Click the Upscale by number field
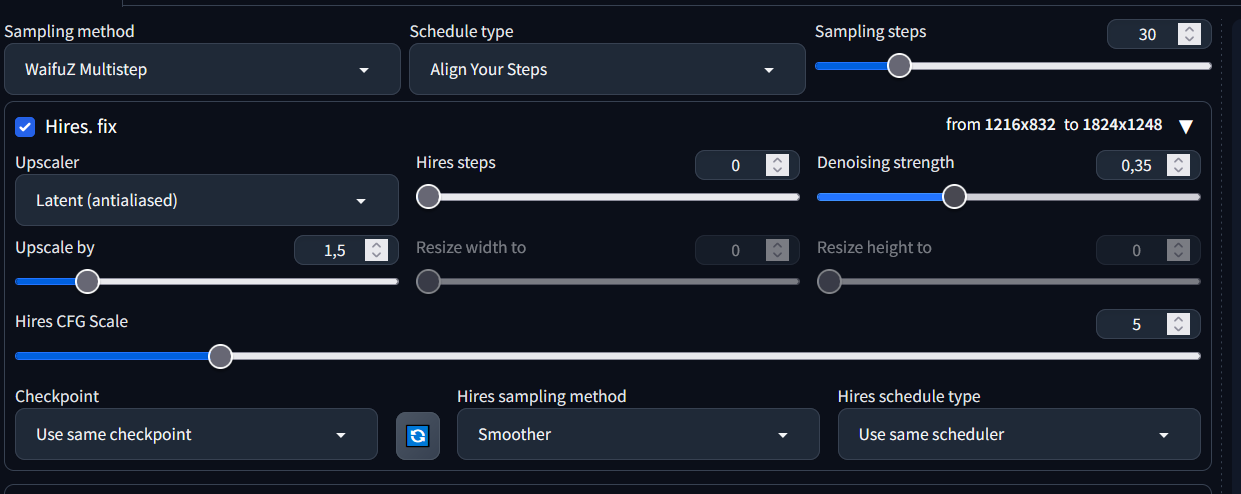 click(x=334, y=251)
